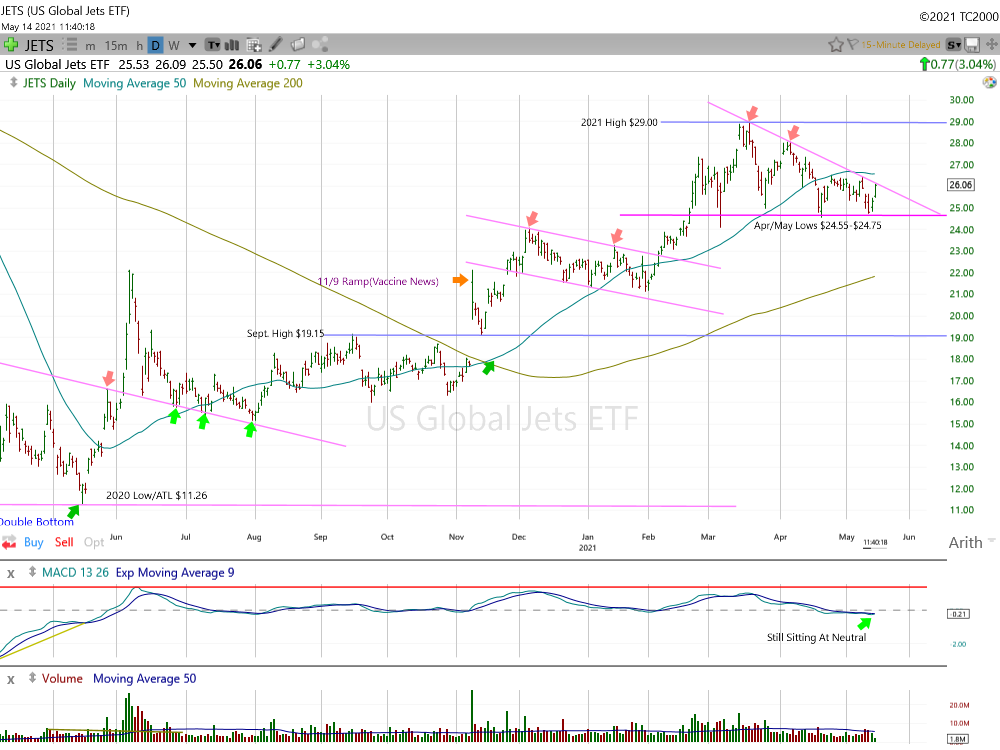Expand the timeframe dropdown arrow after W
Screen dimensions: 1000x750
(x=192, y=45)
